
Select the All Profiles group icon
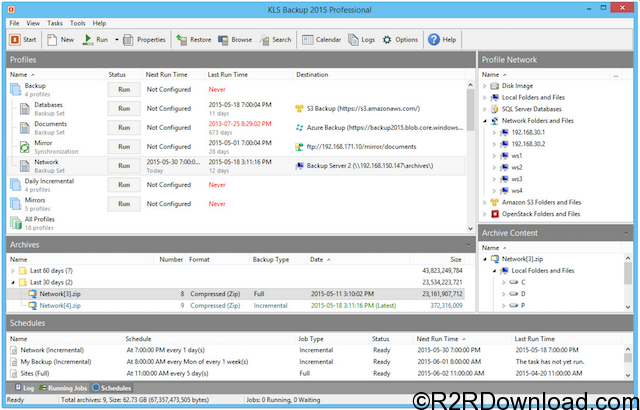pos(16,223)
